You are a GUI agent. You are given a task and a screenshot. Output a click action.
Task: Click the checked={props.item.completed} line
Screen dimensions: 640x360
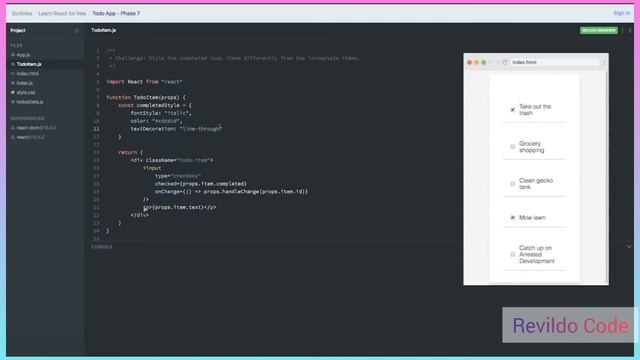(x=200, y=184)
